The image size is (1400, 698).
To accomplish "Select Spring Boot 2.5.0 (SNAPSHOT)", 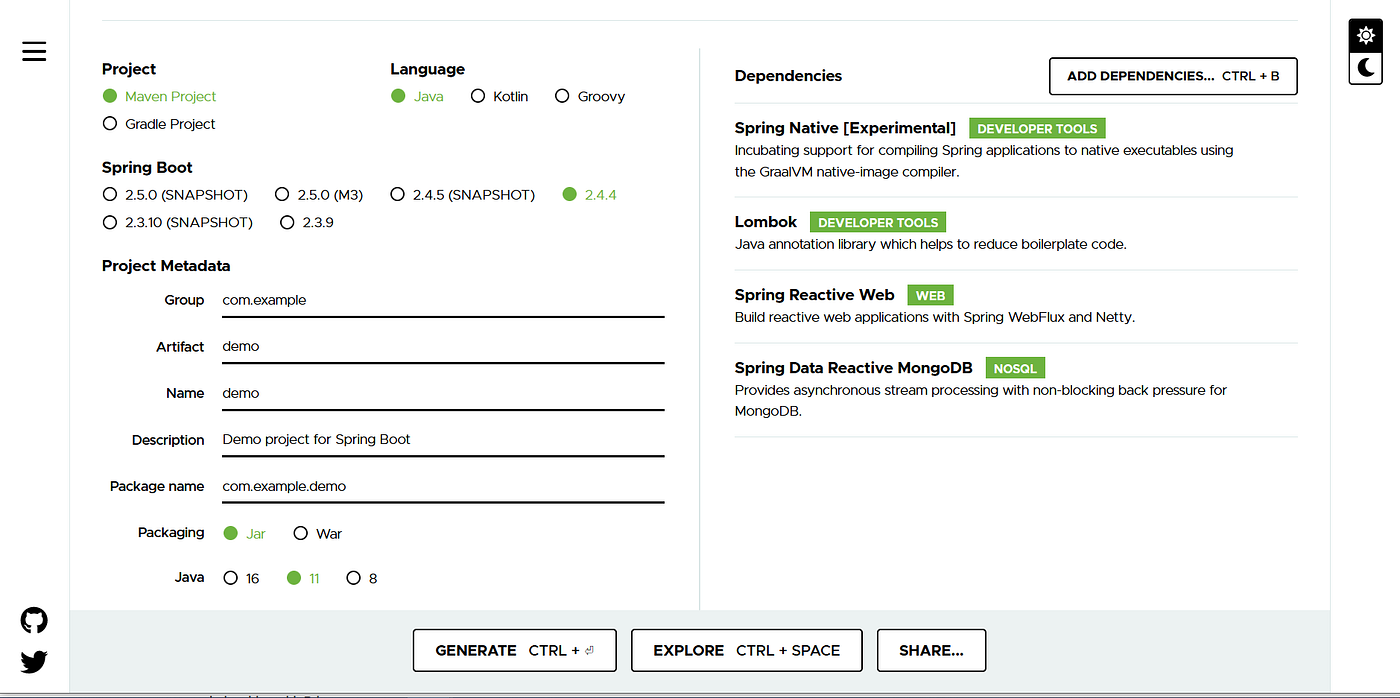I will (175, 194).
